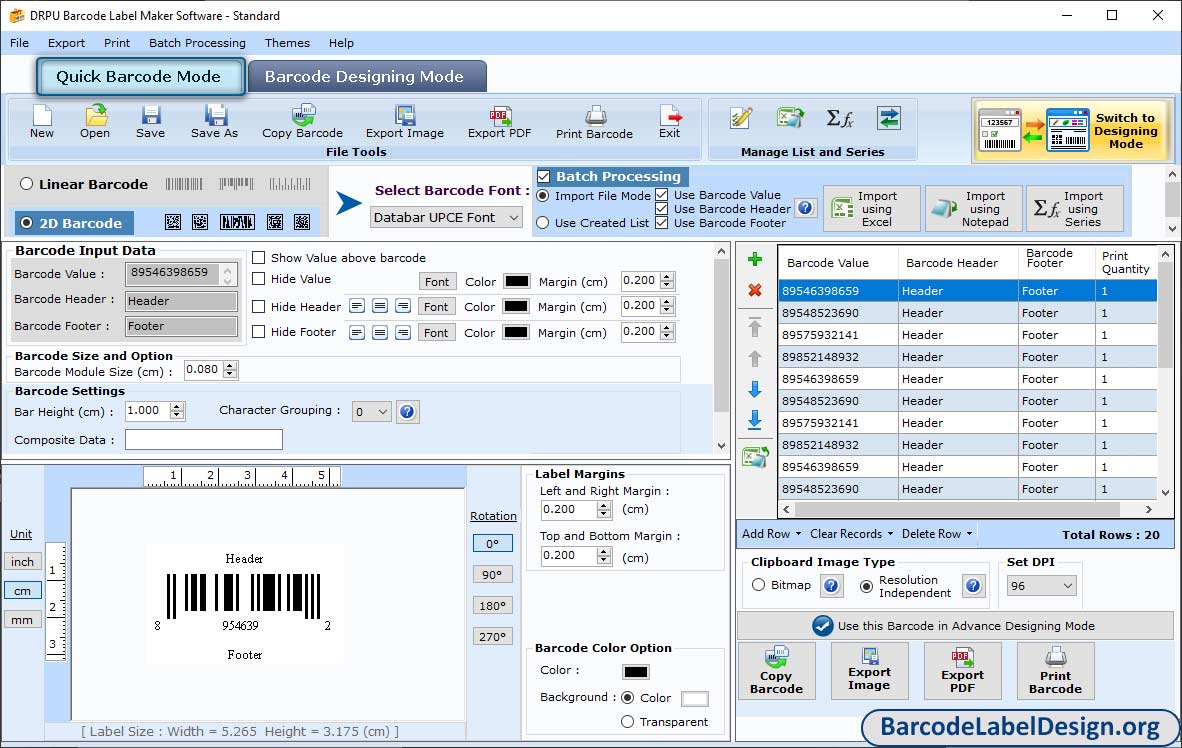Click help icon next to Bitmap option
The width and height of the screenshot is (1182, 748).
pos(831,586)
